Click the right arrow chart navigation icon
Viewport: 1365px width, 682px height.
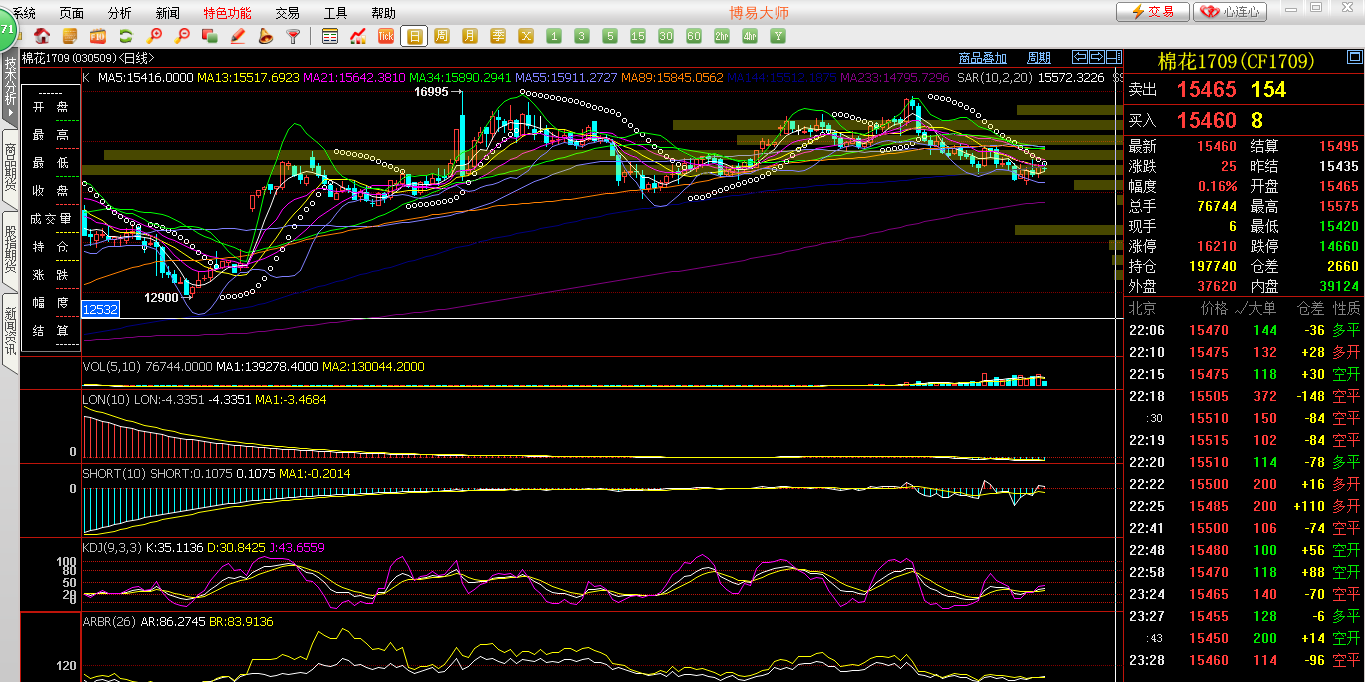(1097, 57)
